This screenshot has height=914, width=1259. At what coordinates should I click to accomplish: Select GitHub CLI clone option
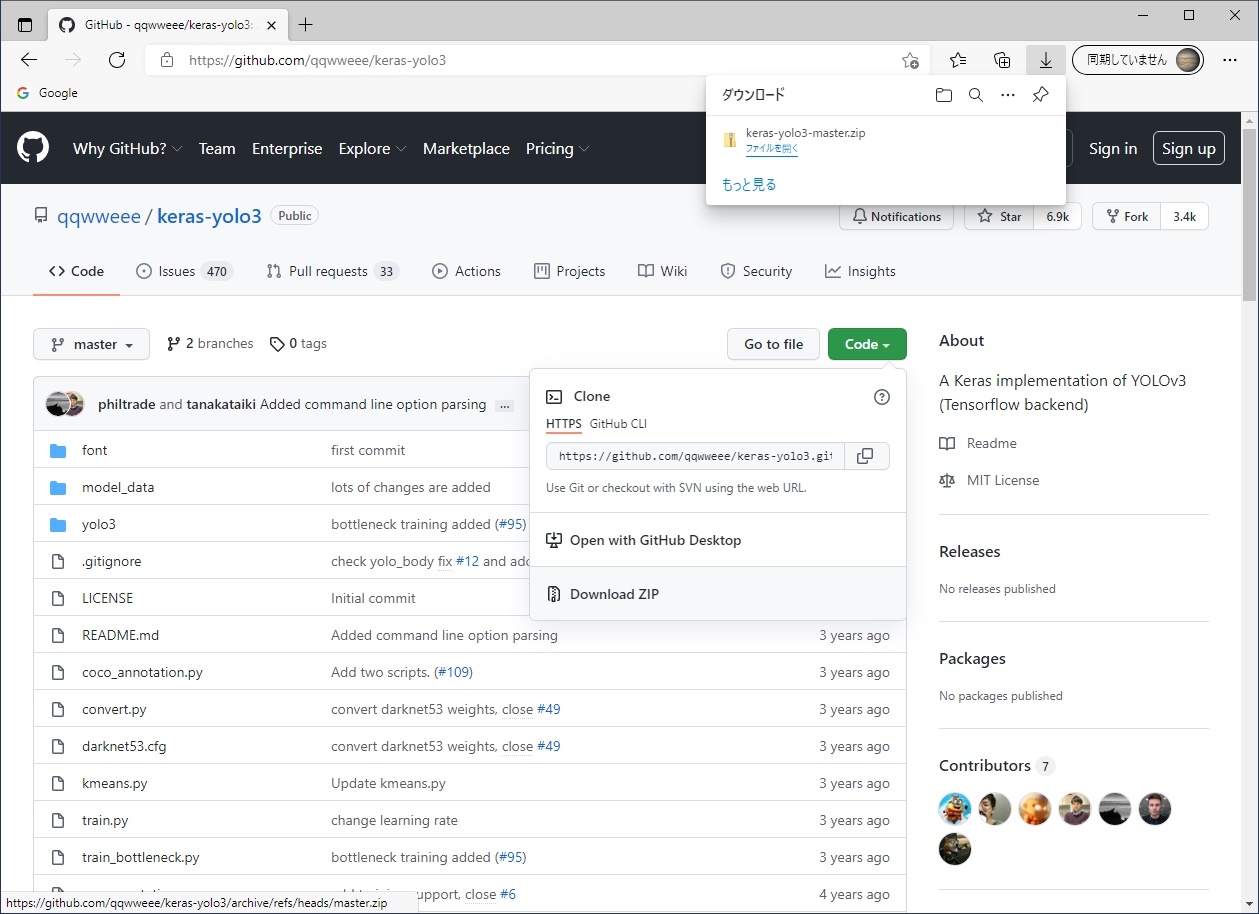click(x=618, y=424)
